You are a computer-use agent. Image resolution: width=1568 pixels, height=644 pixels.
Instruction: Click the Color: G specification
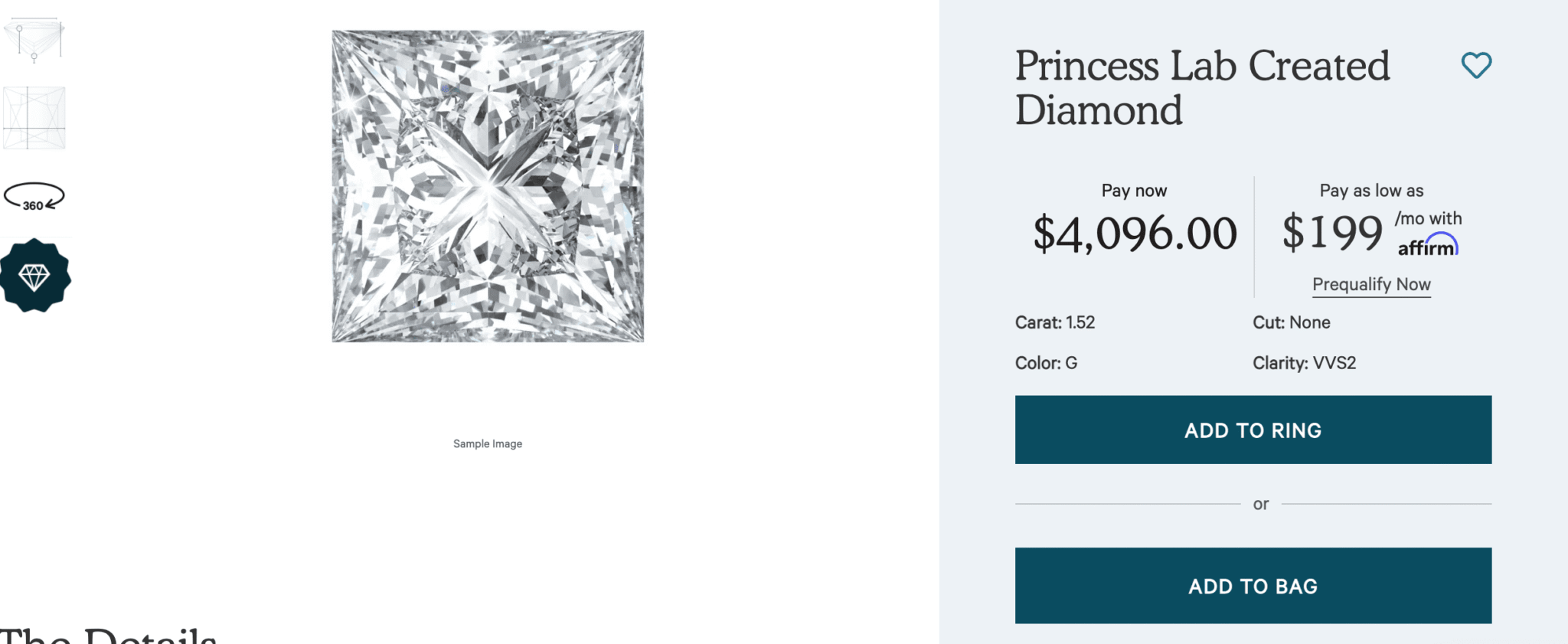[x=1045, y=363]
